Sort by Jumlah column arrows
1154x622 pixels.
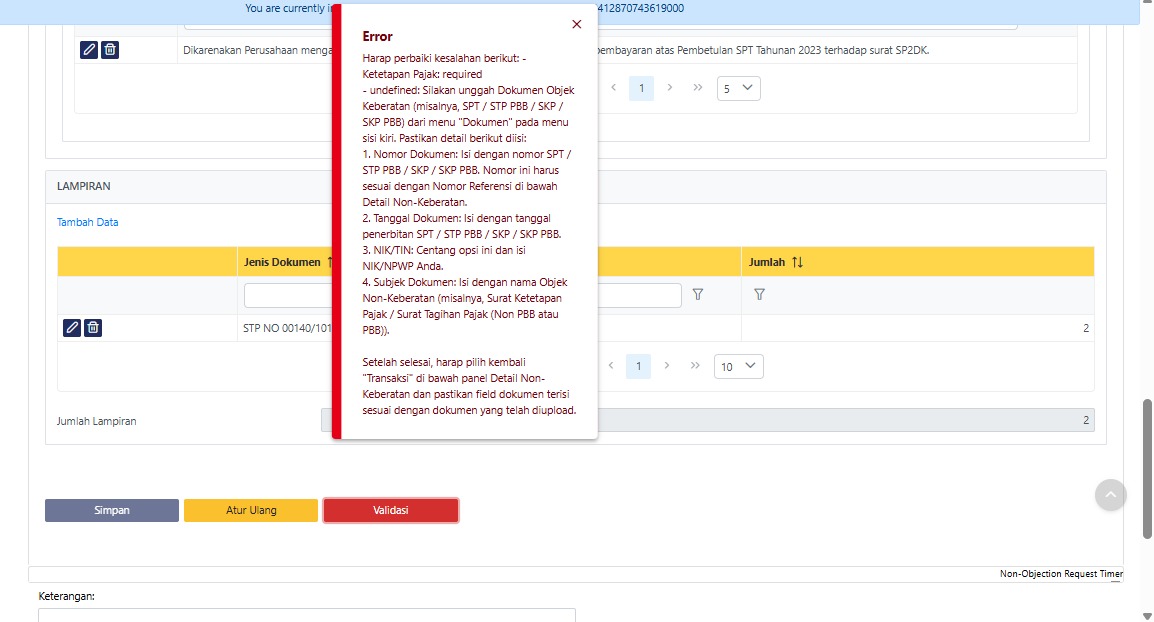(x=797, y=262)
